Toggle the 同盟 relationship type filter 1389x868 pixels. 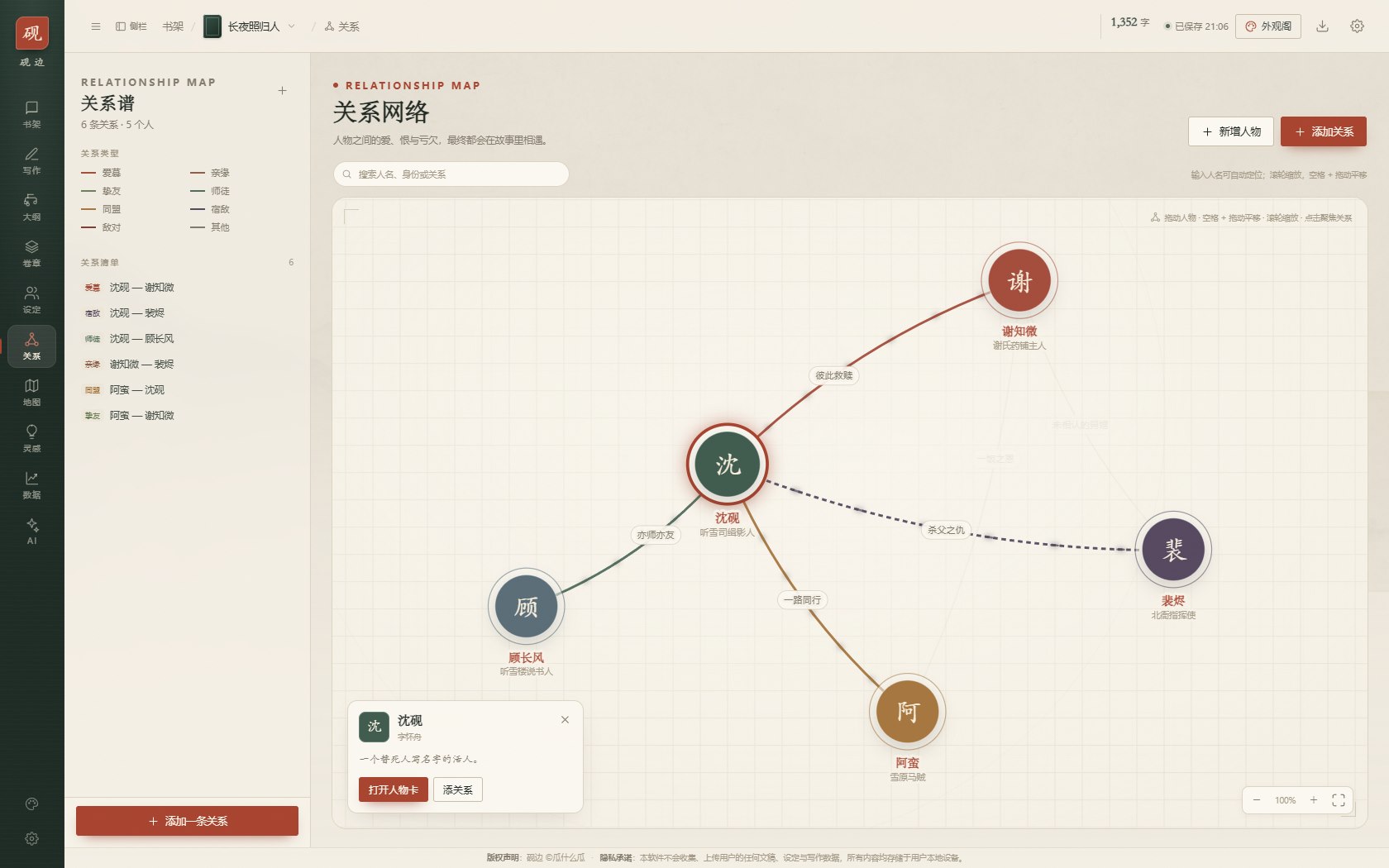point(102,209)
